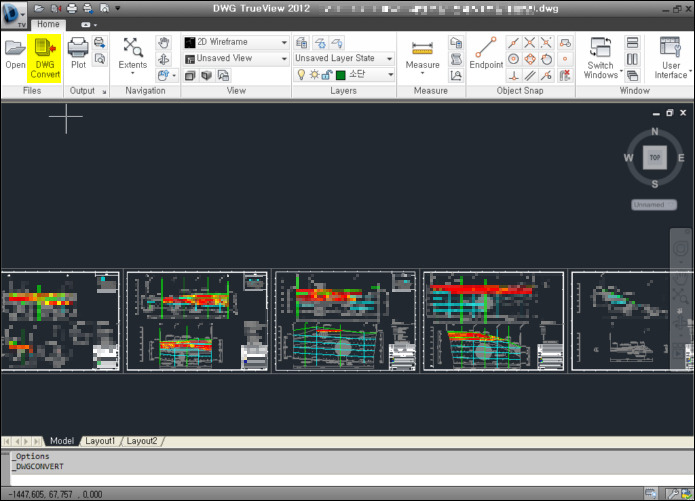The image size is (695, 501).
Task: Switch to the Layout1 tab
Action: [x=100, y=441]
